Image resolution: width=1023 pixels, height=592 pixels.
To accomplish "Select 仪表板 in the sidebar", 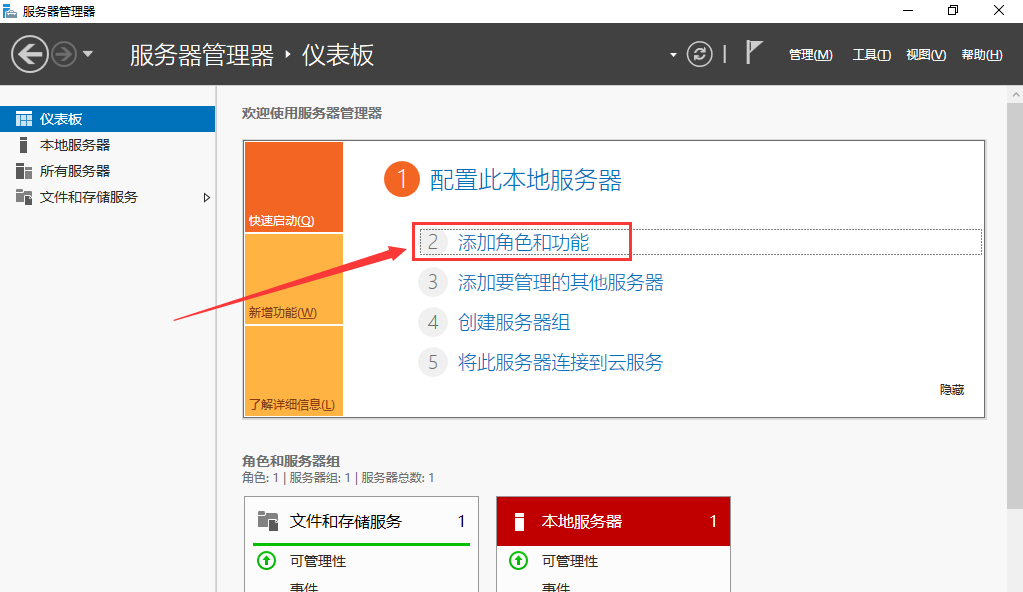I will (108, 119).
